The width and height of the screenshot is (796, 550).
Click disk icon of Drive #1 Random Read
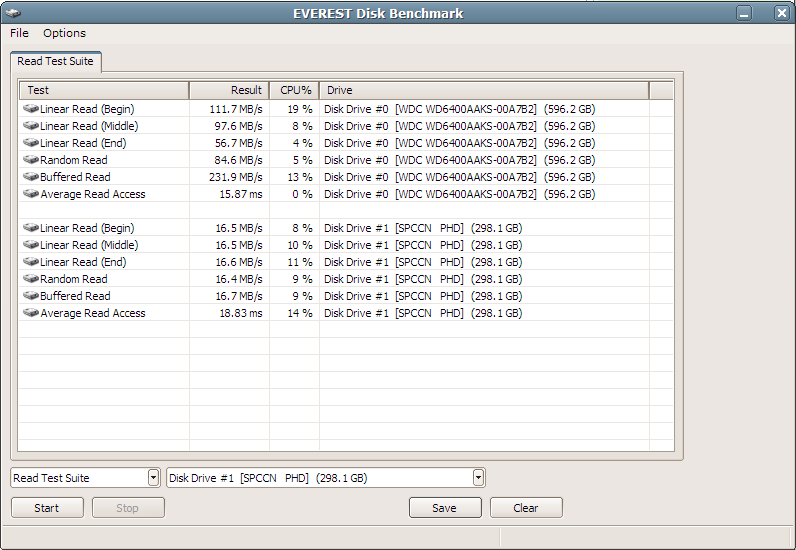coord(31,279)
